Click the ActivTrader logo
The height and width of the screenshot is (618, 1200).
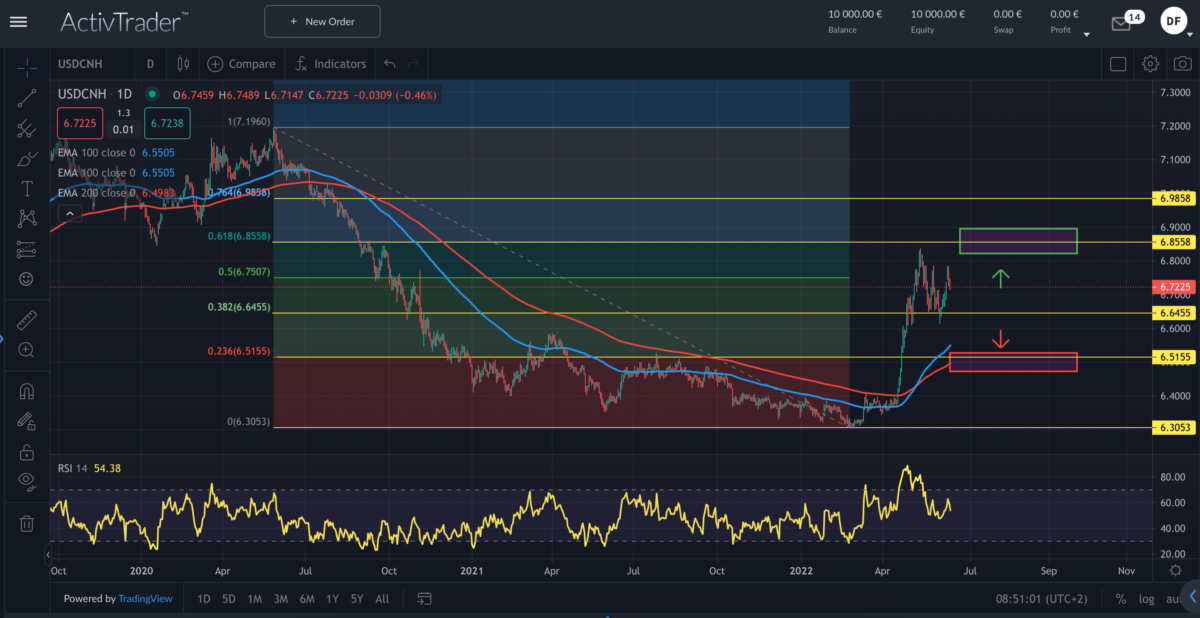(126, 21)
